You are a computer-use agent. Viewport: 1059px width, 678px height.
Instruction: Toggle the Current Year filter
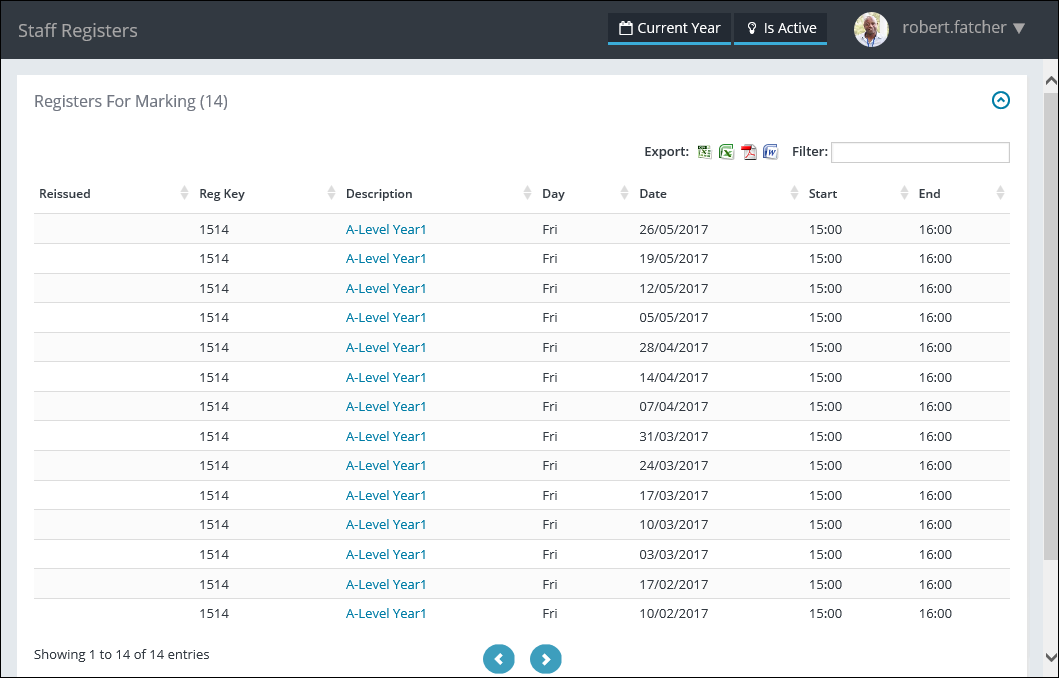pos(669,28)
